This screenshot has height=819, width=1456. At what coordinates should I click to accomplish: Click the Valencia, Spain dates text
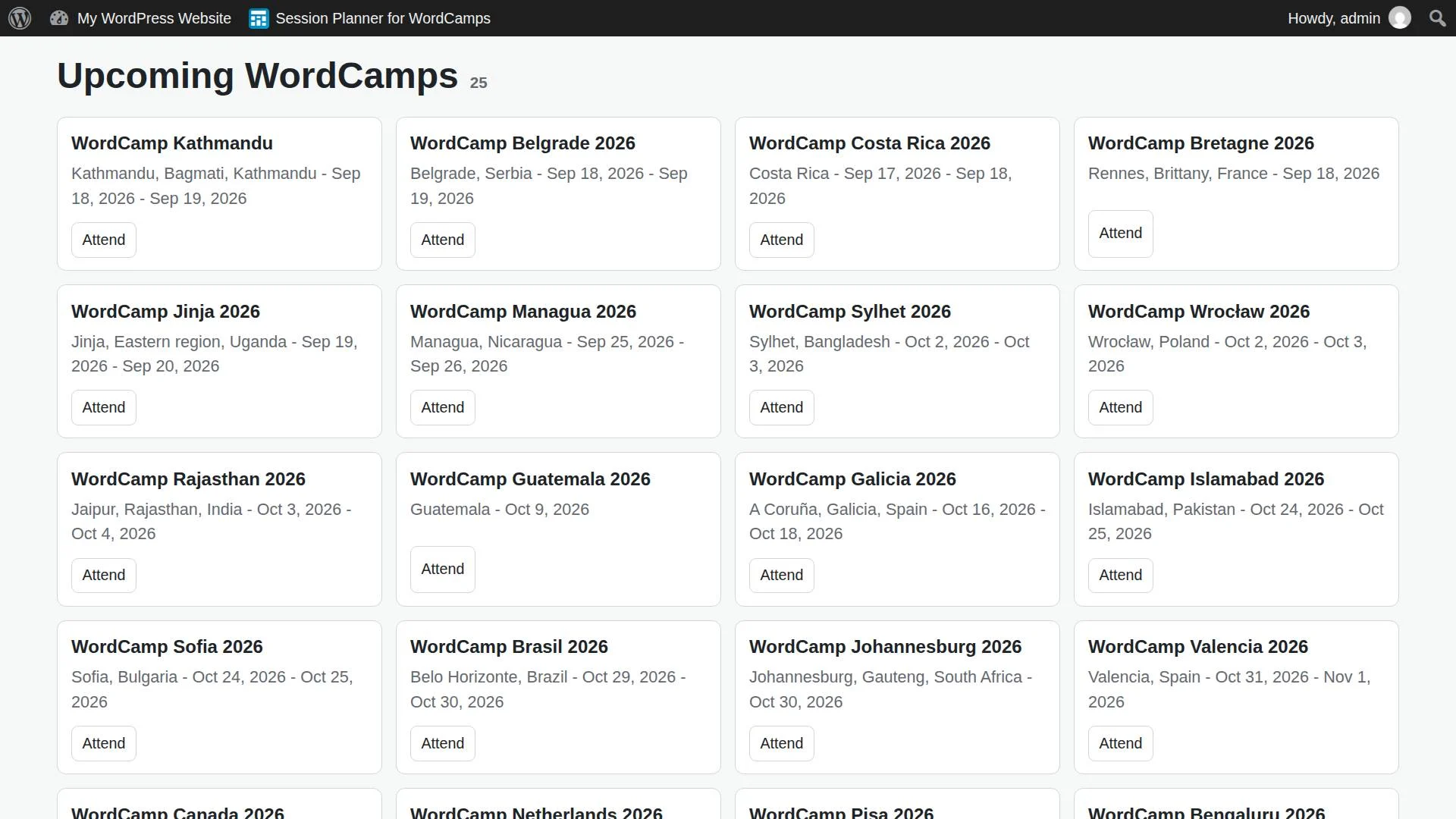click(x=1229, y=689)
